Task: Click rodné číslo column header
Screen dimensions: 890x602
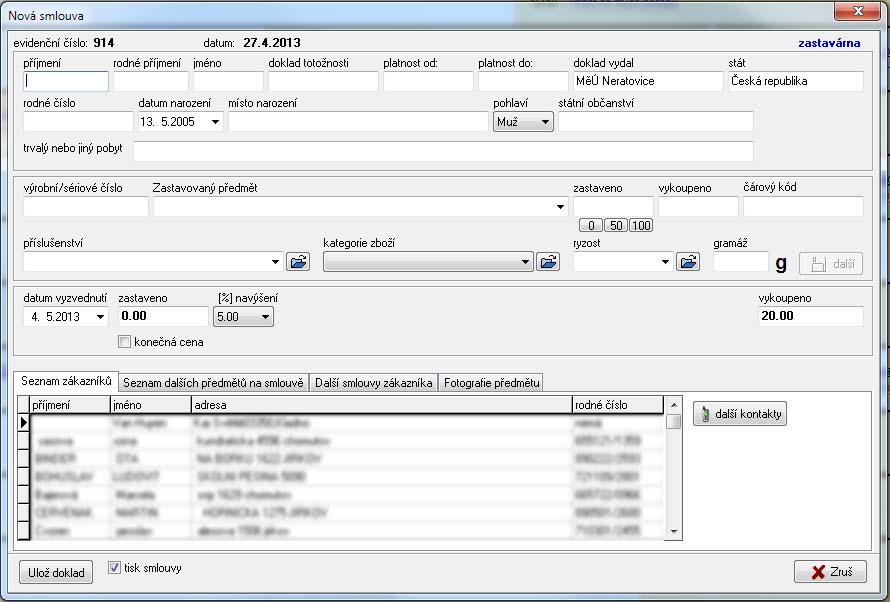Action: (618, 405)
